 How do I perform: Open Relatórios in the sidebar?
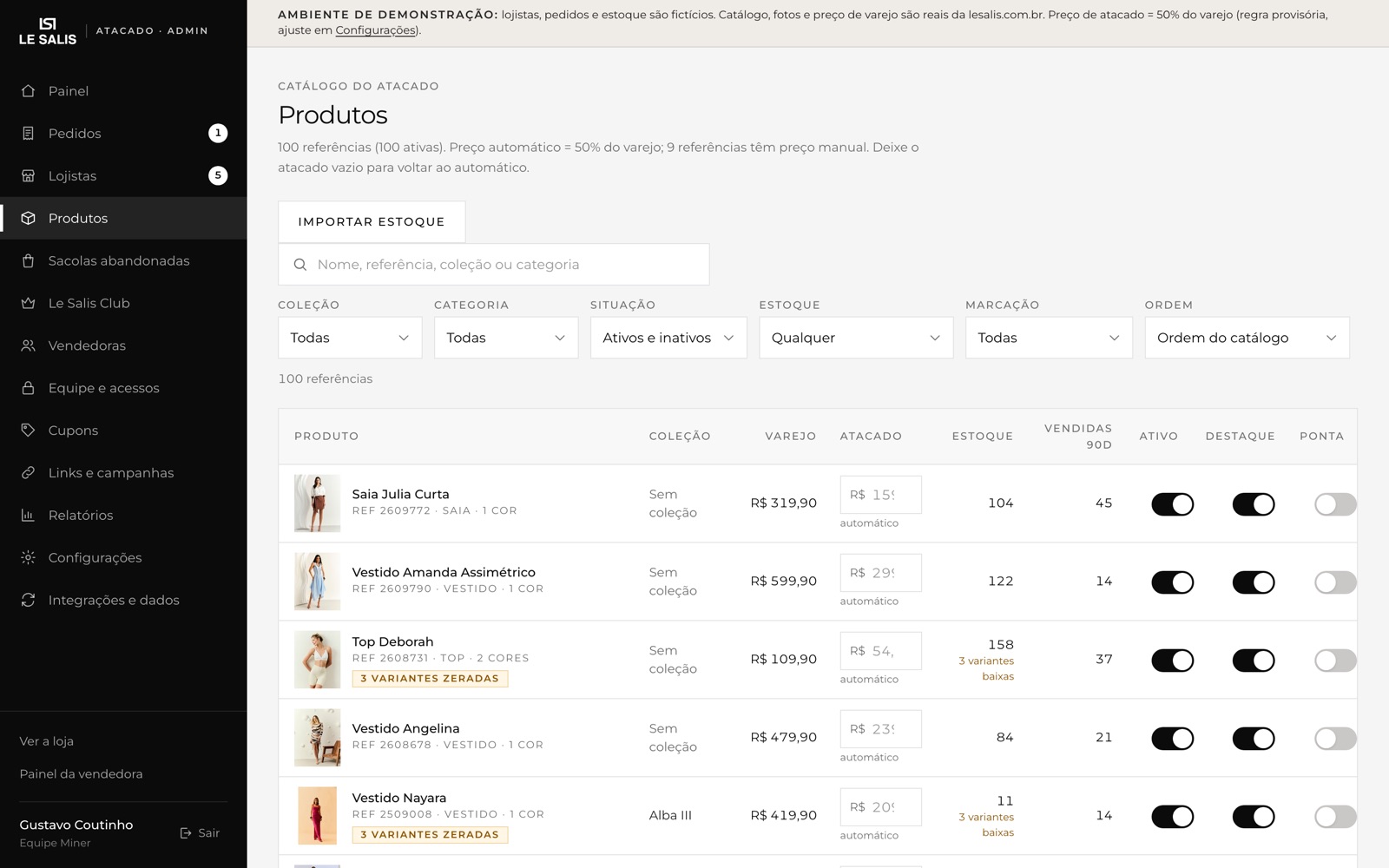[x=123, y=516]
